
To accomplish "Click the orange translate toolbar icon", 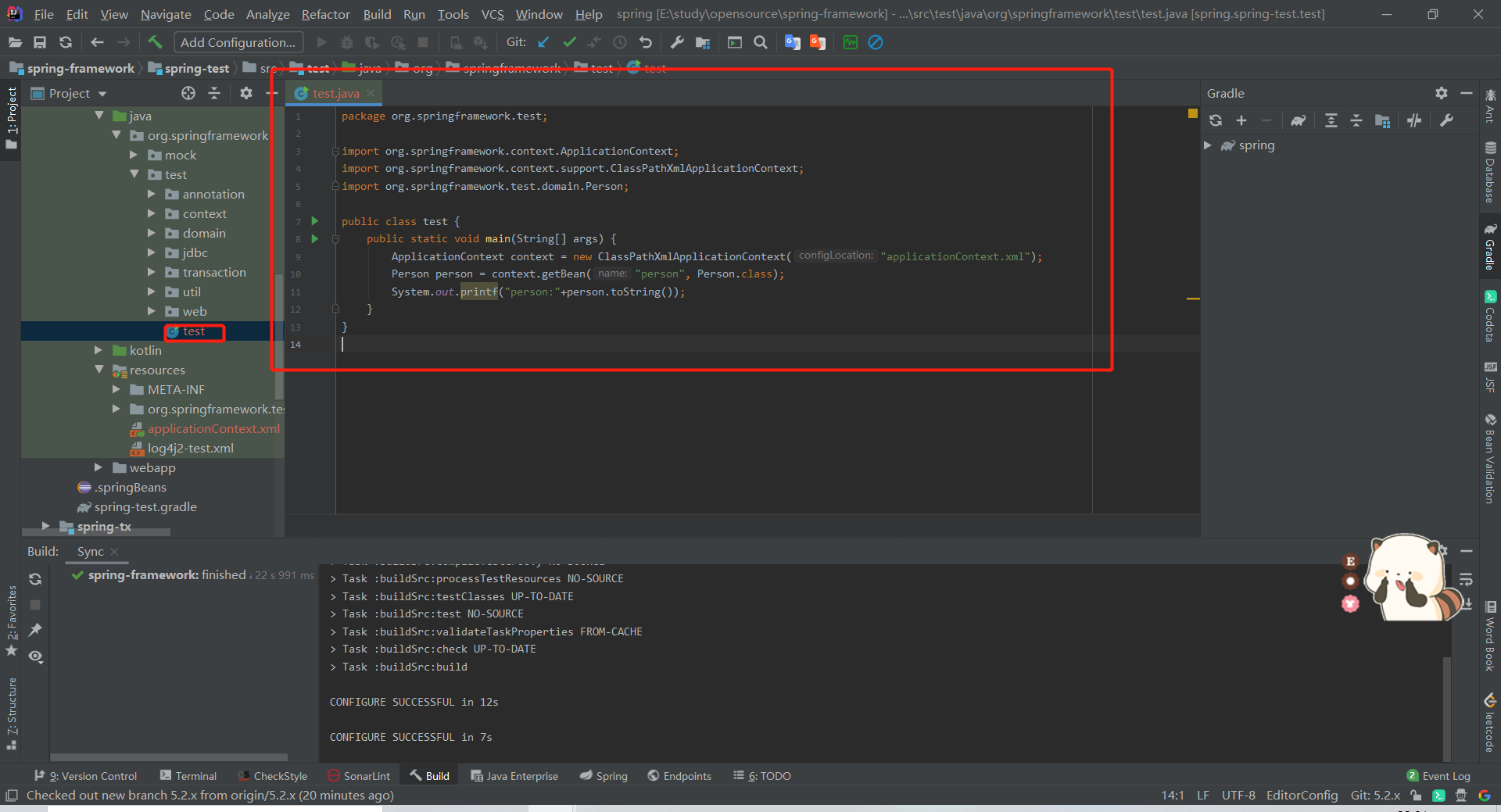I will pyautogui.click(x=818, y=42).
